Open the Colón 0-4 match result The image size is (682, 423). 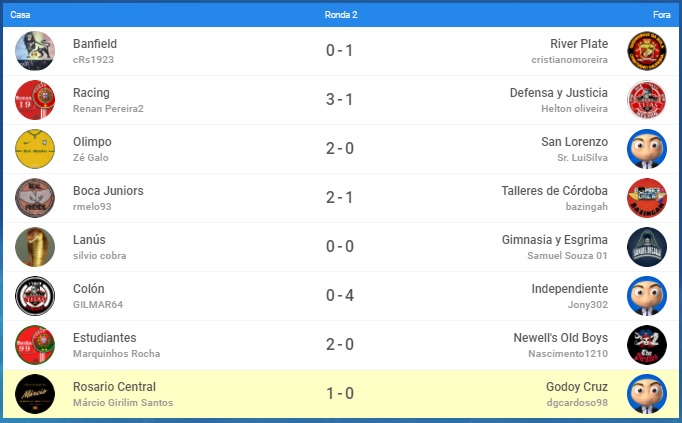tap(340, 296)
